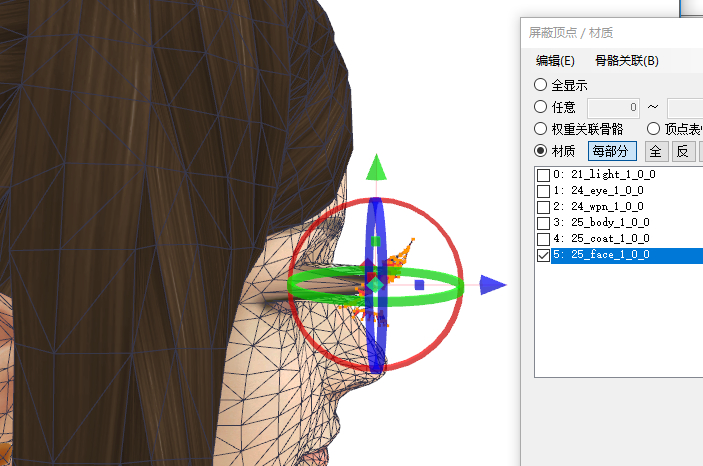Select the 顶点表 radio option
Image resolution: width=703 pixels, height=466 pixels.
pos(653,129)
